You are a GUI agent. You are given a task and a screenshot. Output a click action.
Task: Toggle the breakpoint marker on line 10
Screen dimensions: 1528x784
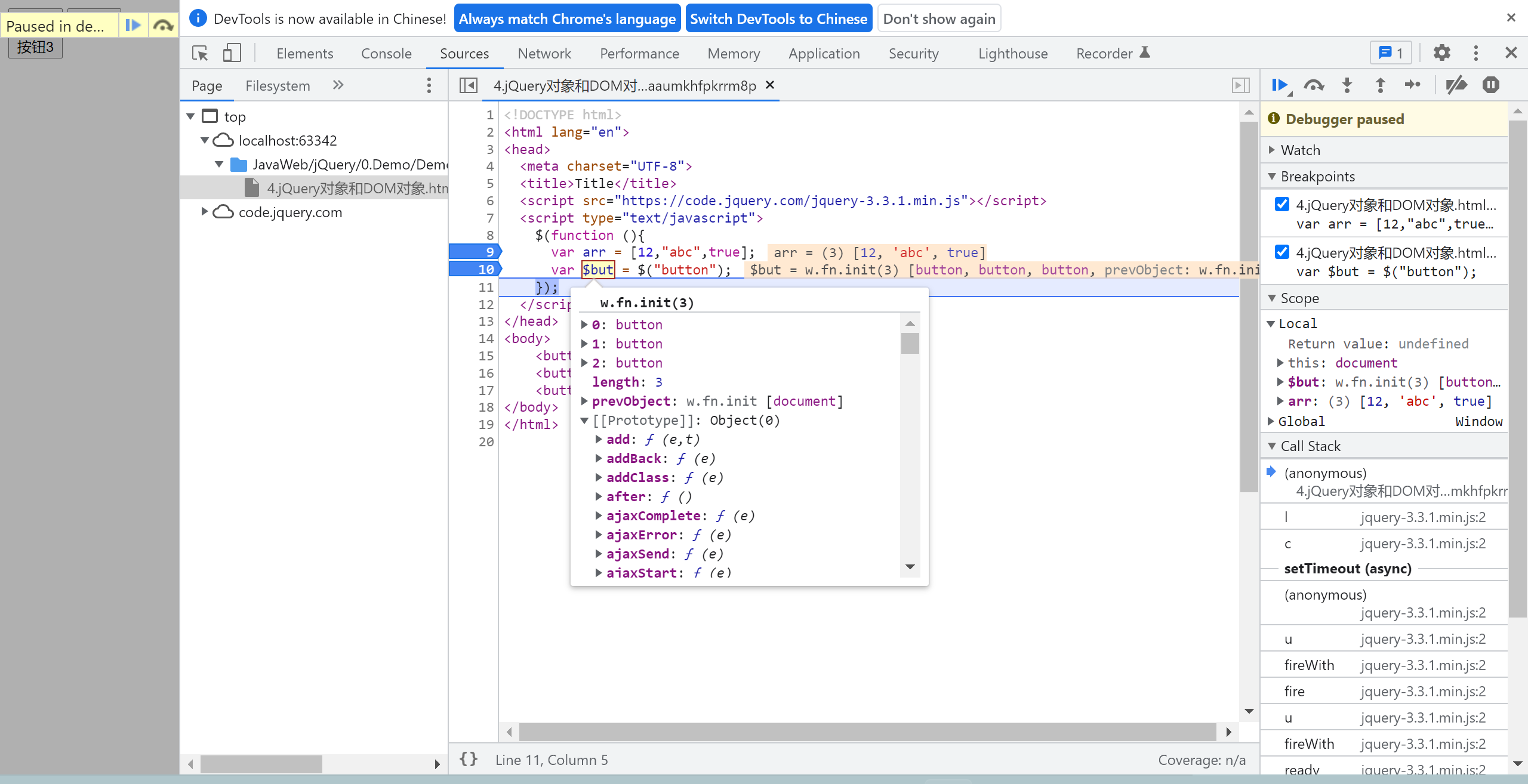click(475, 269)
